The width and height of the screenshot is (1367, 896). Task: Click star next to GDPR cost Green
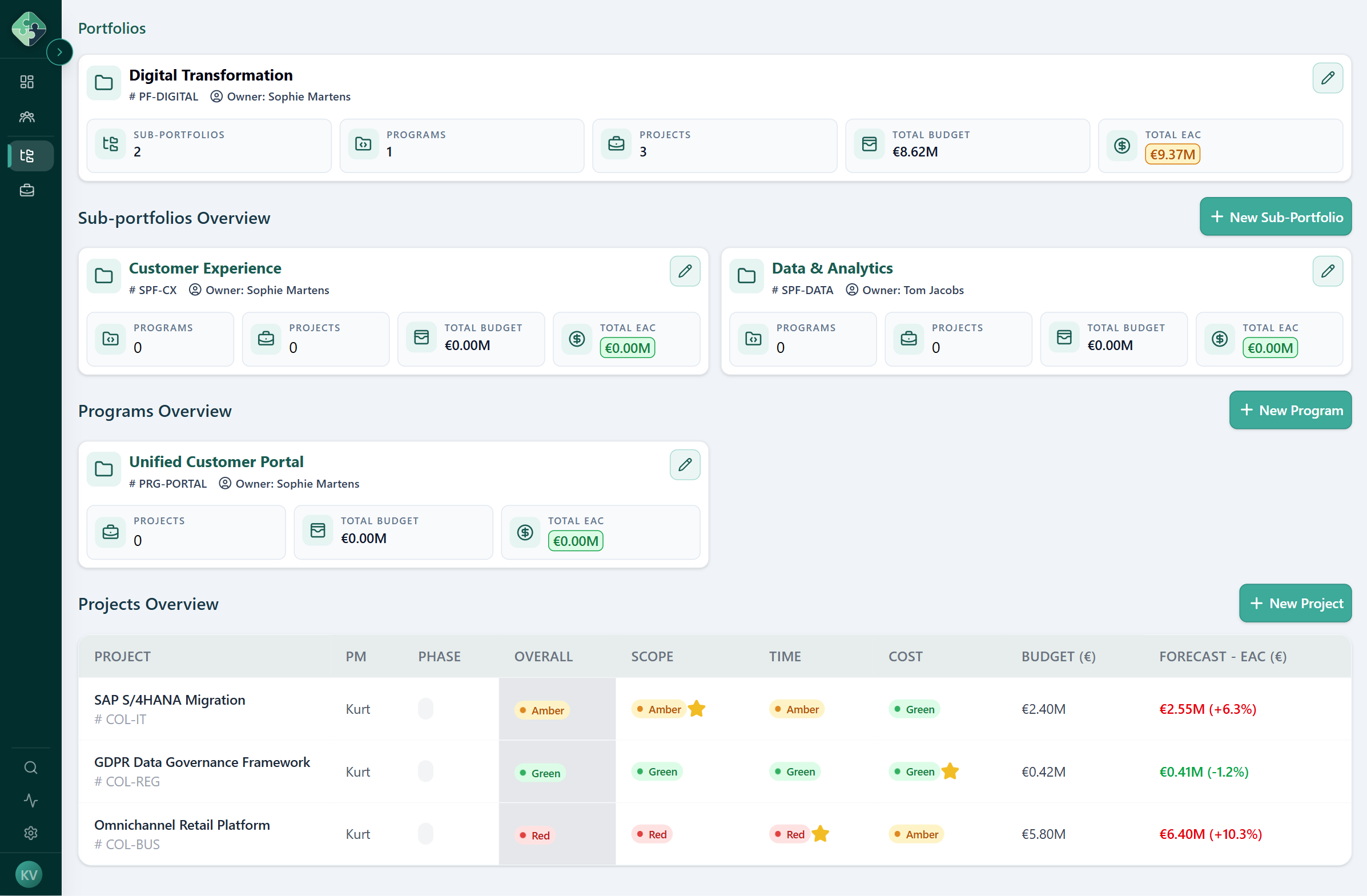[950, 772]
